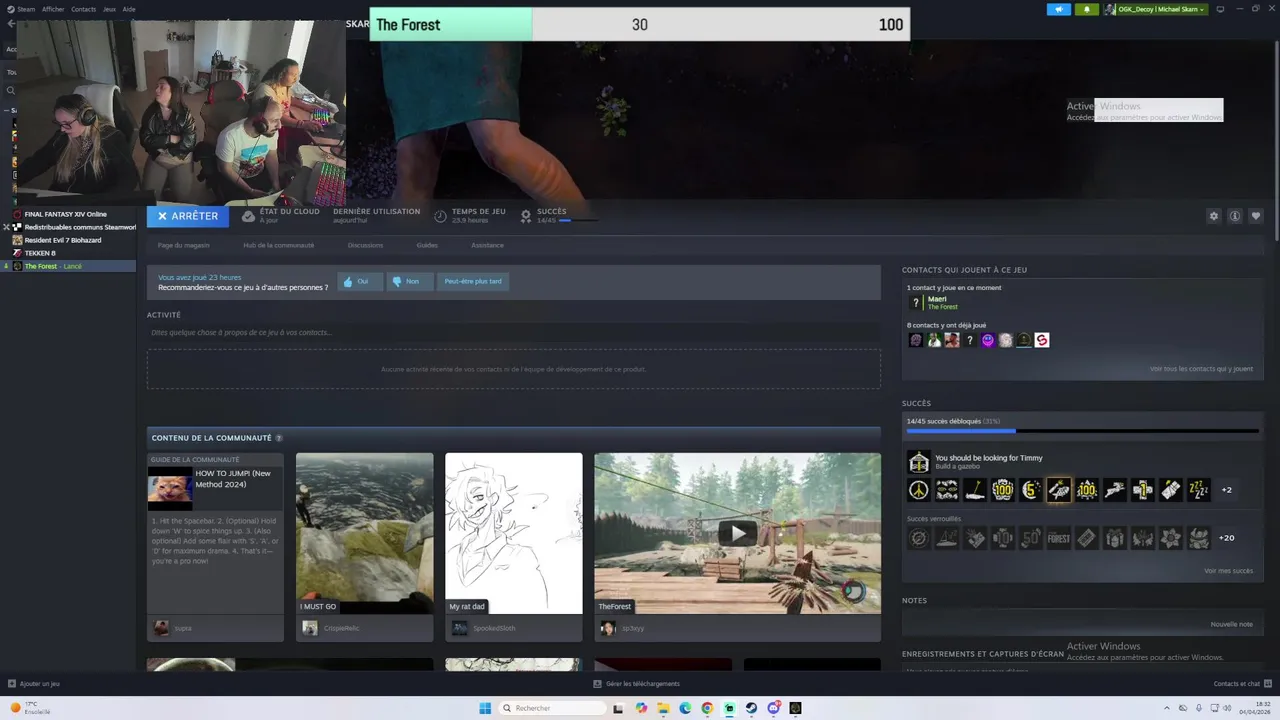The height and width of the screenshot is (720, 1280).
Task: Answer Non to recommendation prompt
Action: [410, 281]
